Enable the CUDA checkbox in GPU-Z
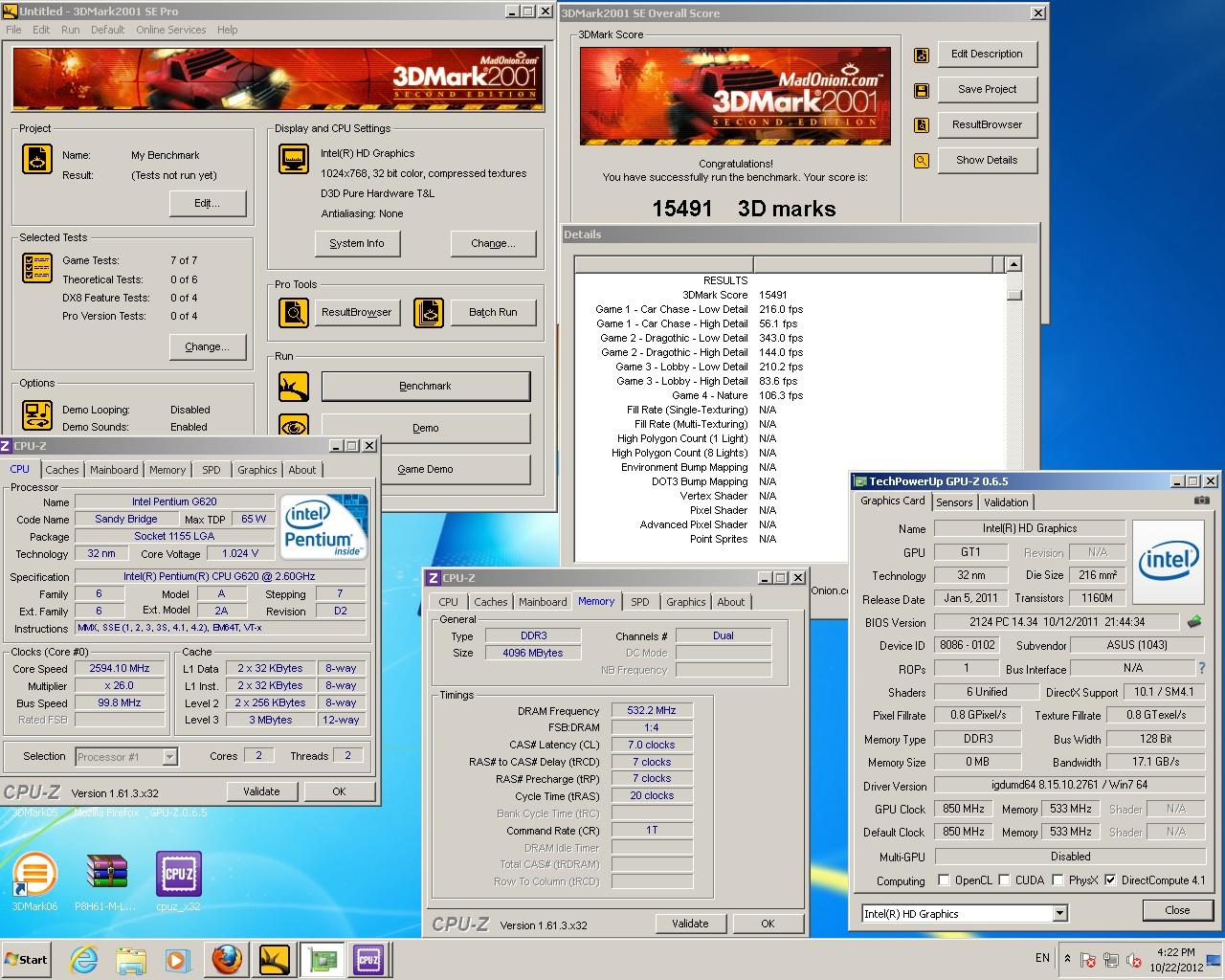Screen dimensions: 1225x980 point(1005,880)
